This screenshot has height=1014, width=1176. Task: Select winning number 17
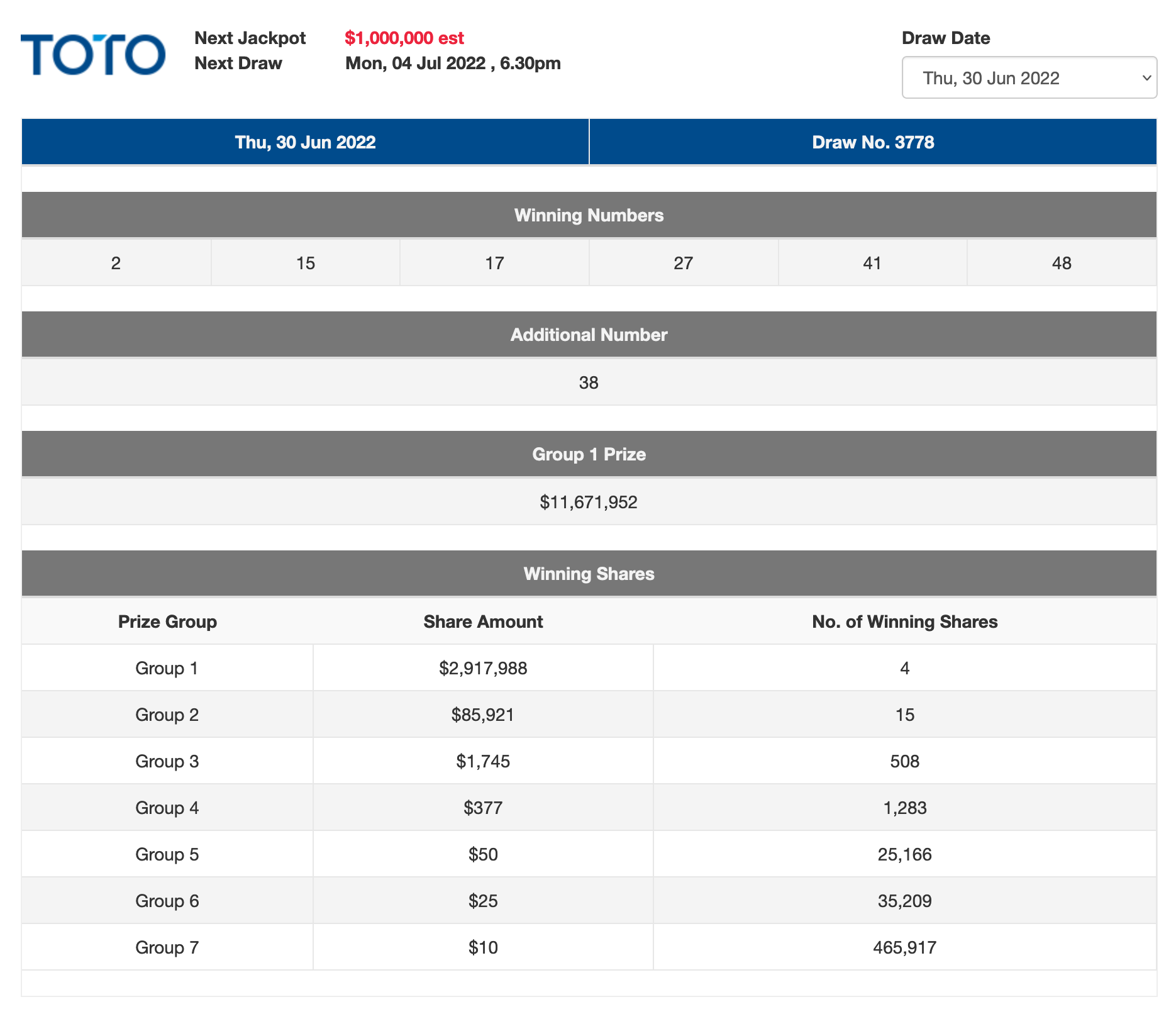coord(494,263)
